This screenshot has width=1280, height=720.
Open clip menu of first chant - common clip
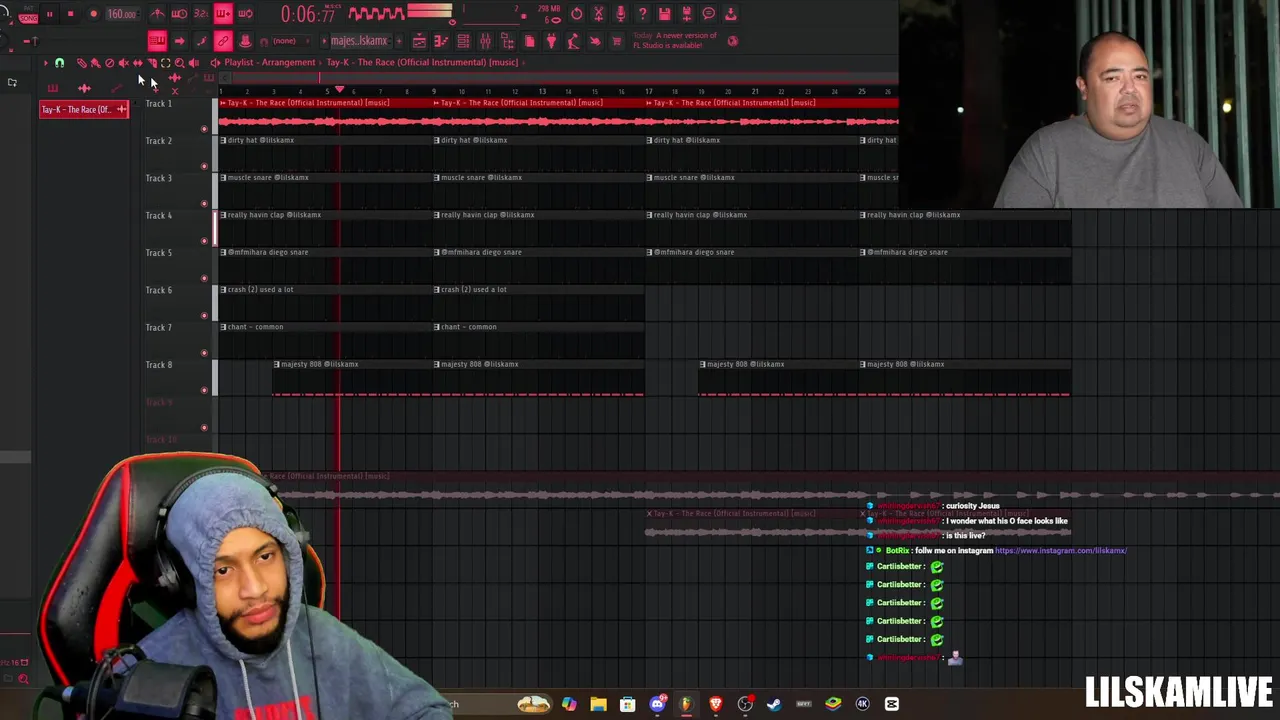coord(224,327)
